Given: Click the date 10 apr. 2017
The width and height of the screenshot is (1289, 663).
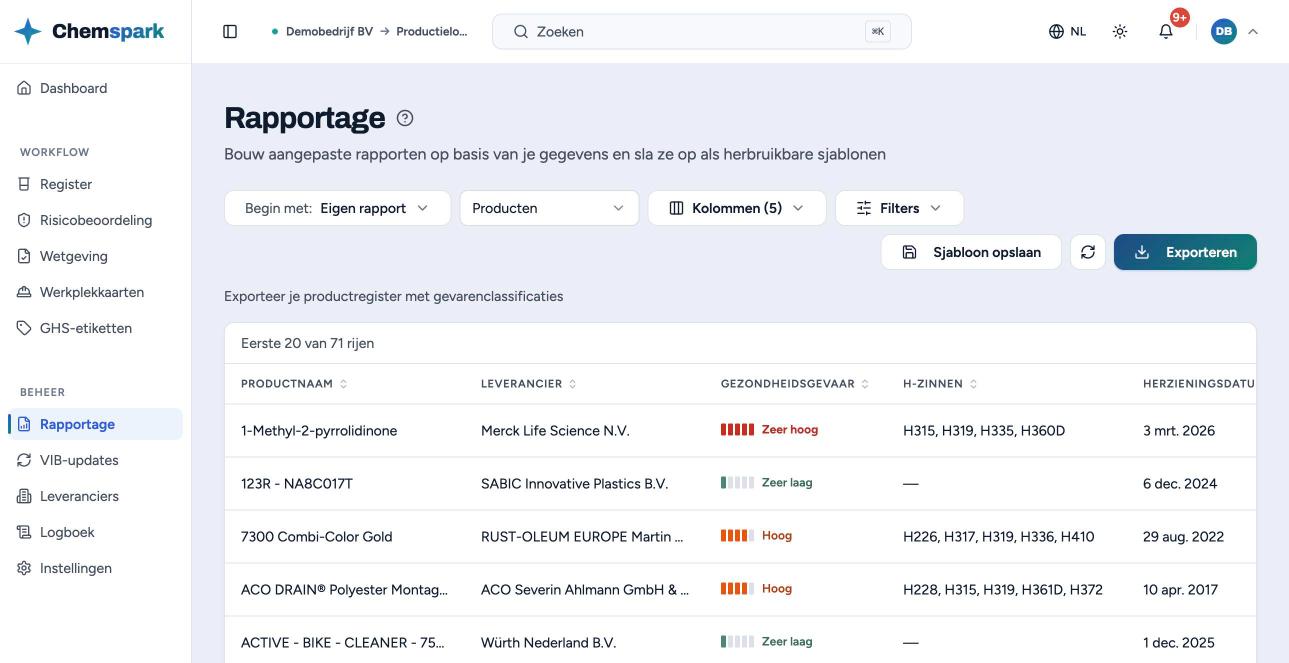Looking at the screenshot, I should (1181, 590).
